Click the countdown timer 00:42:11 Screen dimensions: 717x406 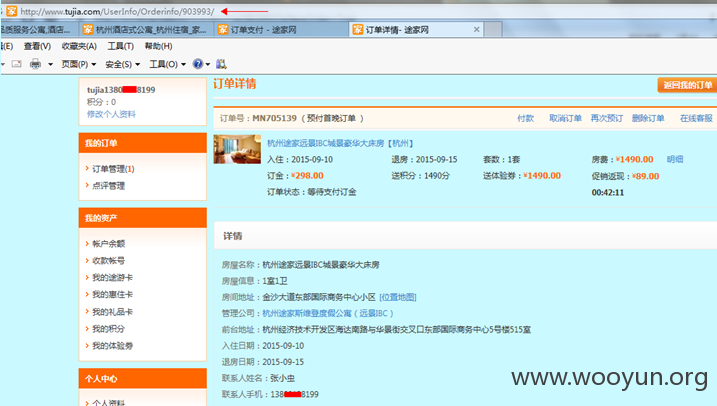608,192
